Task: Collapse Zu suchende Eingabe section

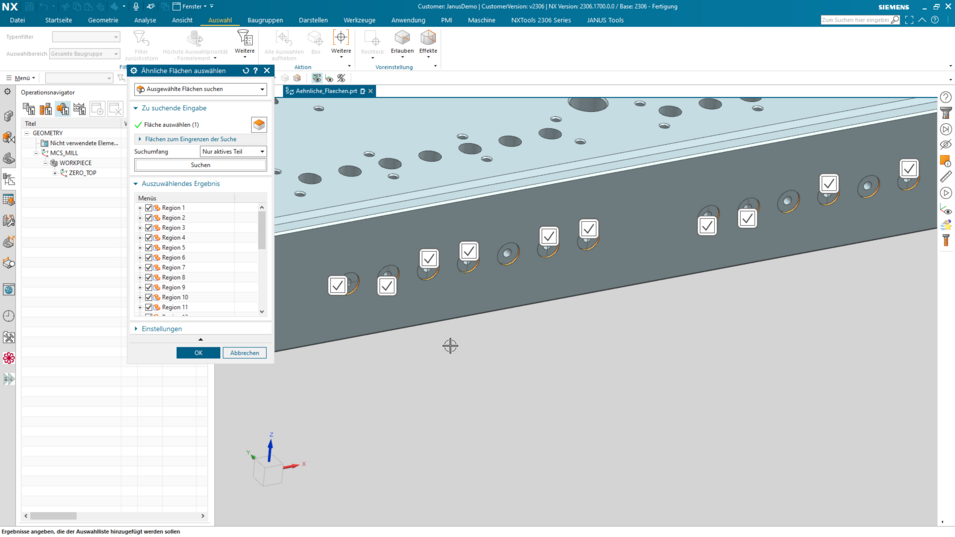Action: pyautogui.click(x=136, y=108)
